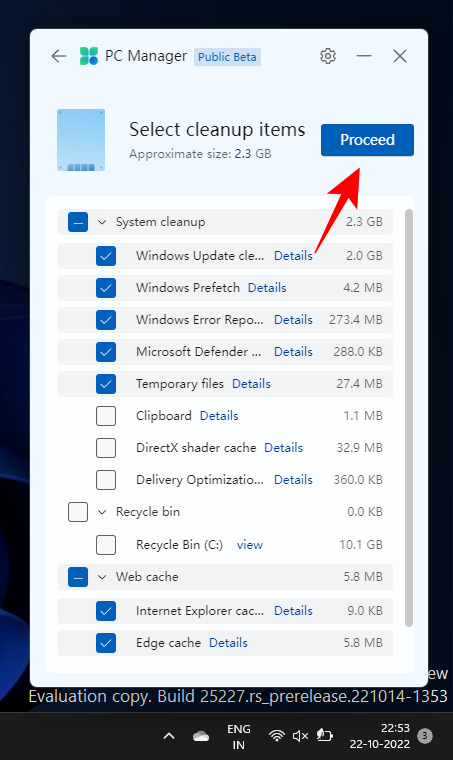This screenshot has height=760, width=453.
Task: Check the Delivery Optimization checkbox
Action: click(106, 480)
